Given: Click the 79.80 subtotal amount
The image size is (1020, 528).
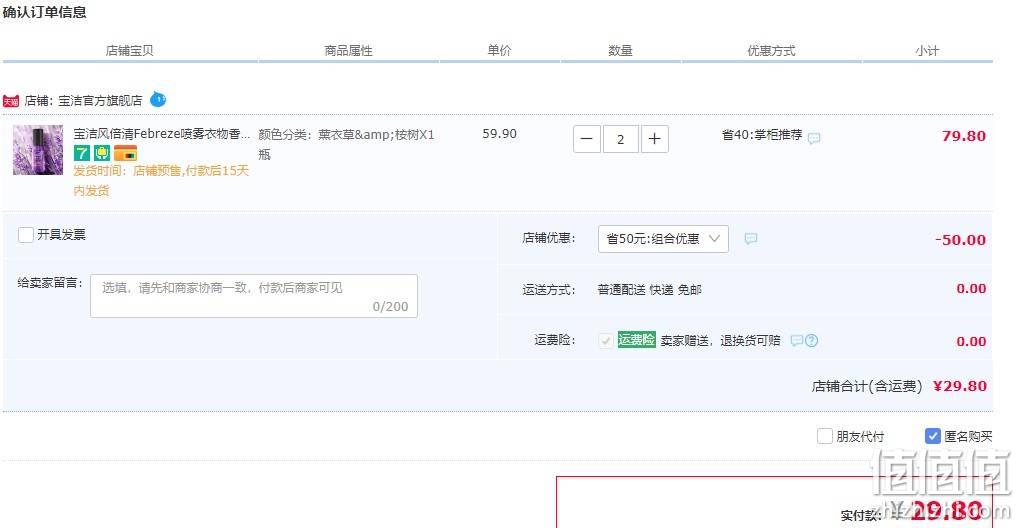Looking at the screenshot, I should click(963, 136).
